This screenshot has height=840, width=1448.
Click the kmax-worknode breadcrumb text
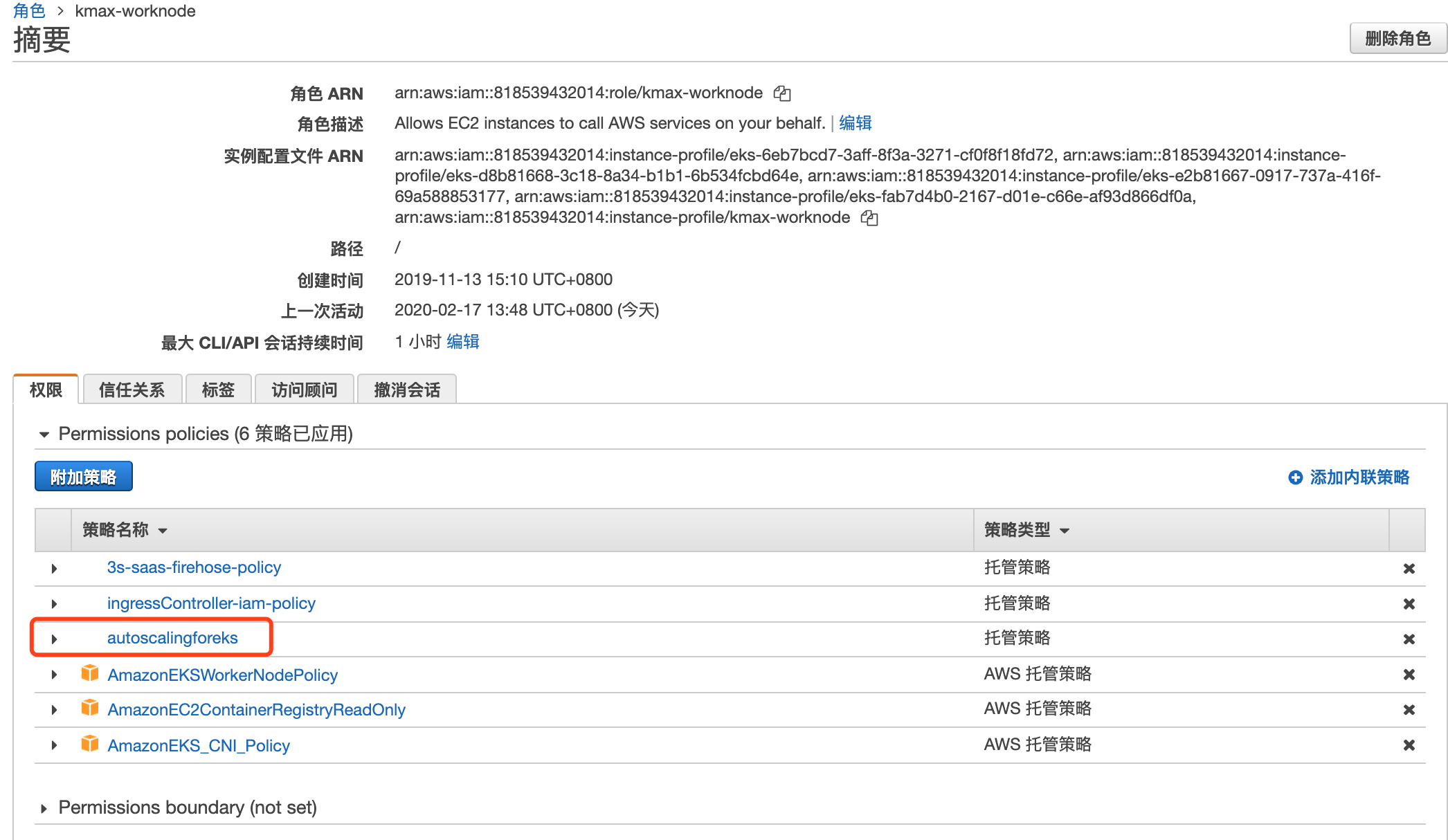click(x=135, y=11)
